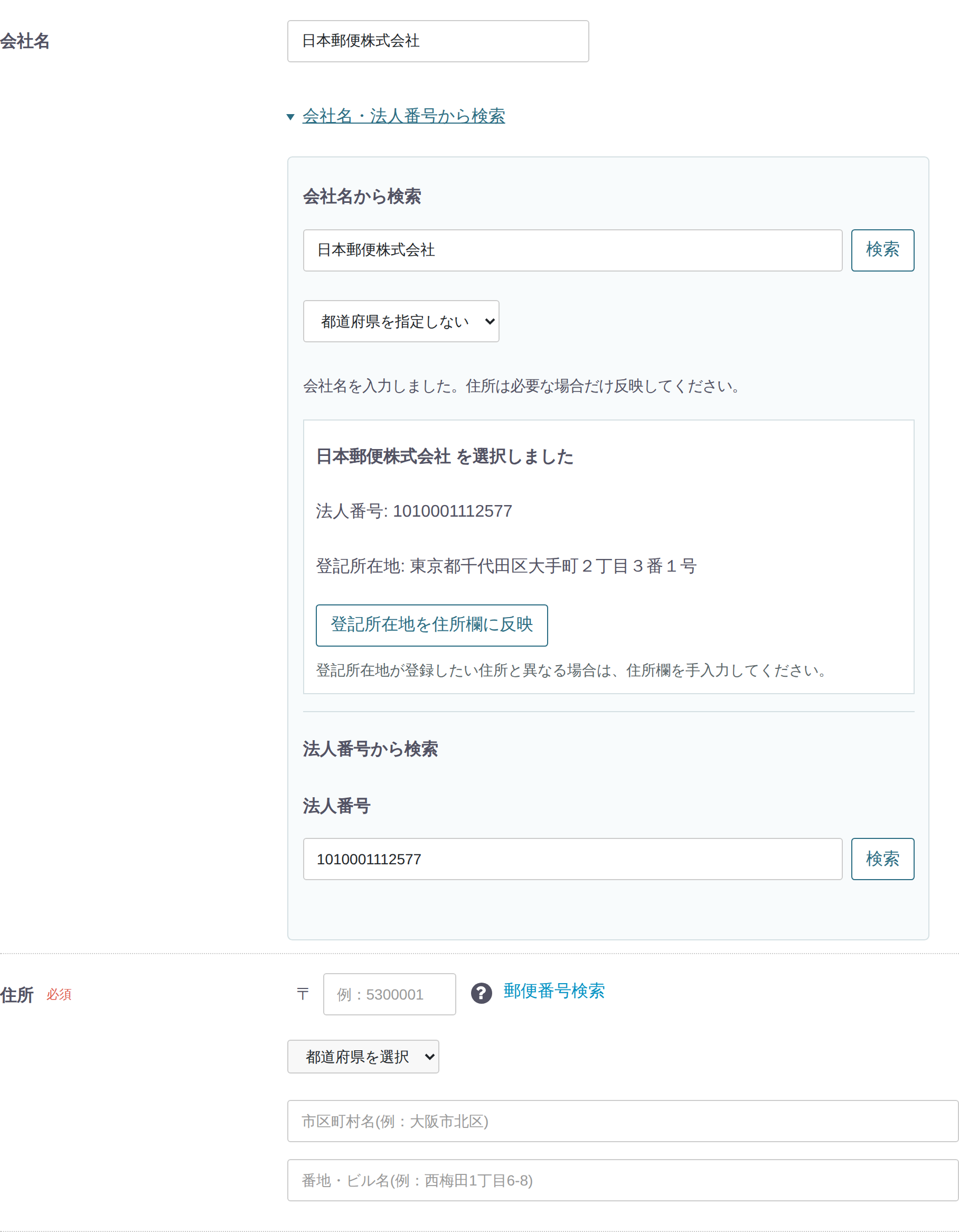This screenshot has height=1232, width=959.
Task: Click the 番地・ビル名 address field
Action: (x=623, y=1180)
